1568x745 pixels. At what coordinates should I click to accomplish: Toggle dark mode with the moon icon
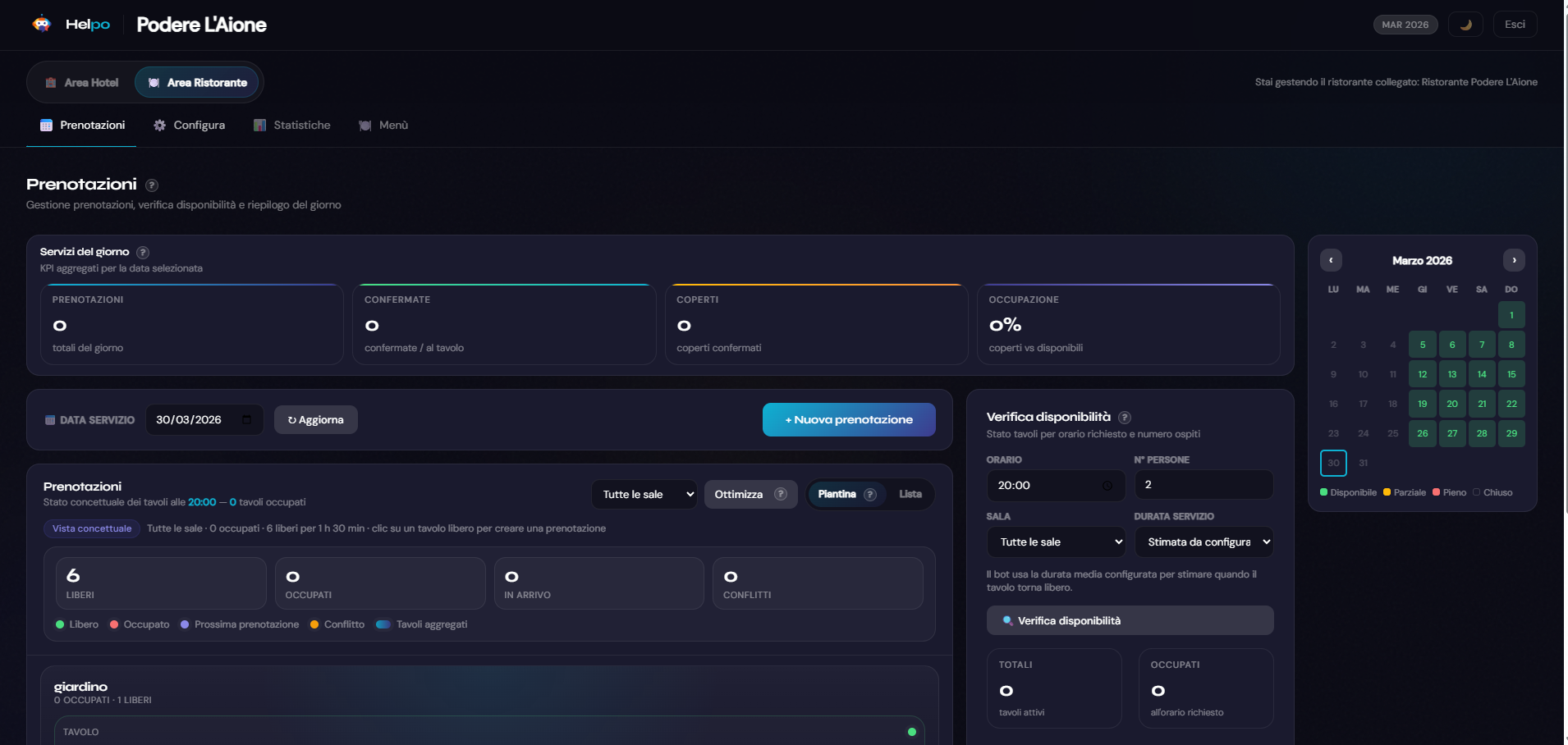(x=1466, y=24)
